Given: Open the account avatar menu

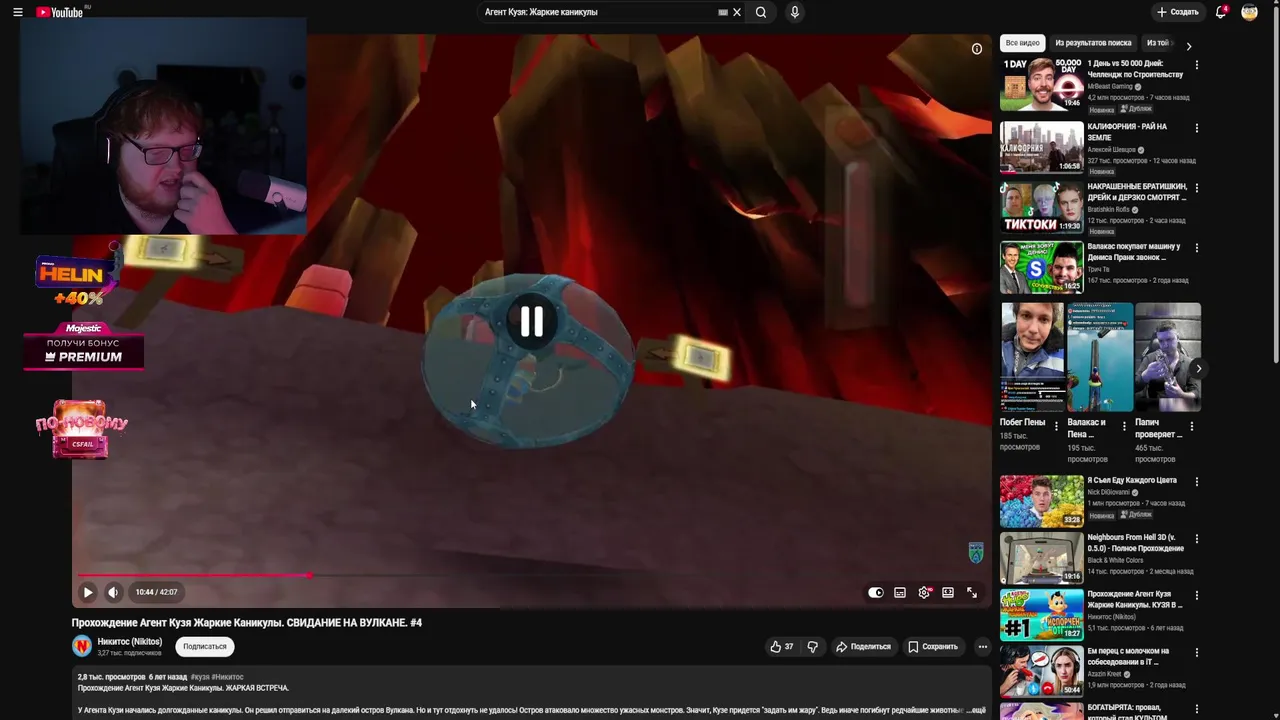Looking at the screenshot, I should click(x=1249, y=12).
